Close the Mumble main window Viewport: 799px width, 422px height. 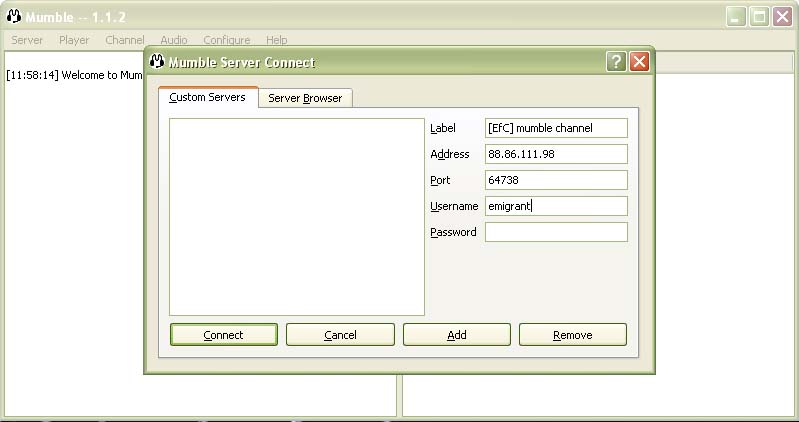782,17
